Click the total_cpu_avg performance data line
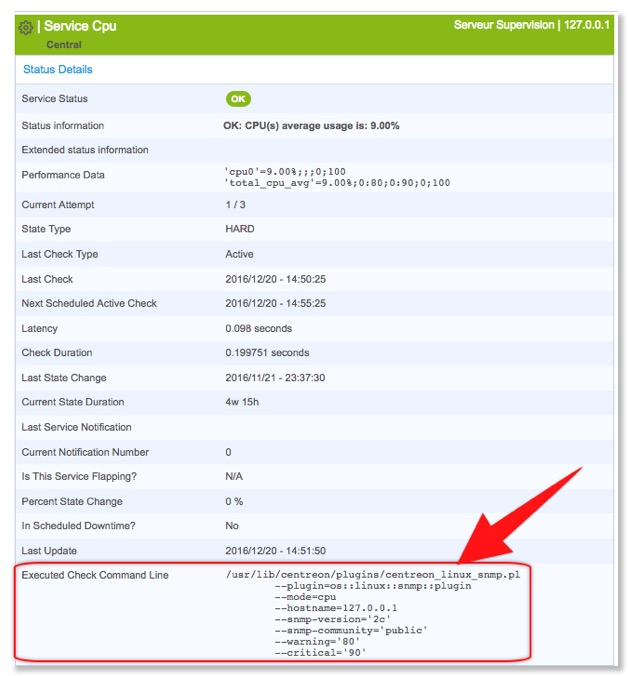Screen dimensions: 628x676 point(337,183)
